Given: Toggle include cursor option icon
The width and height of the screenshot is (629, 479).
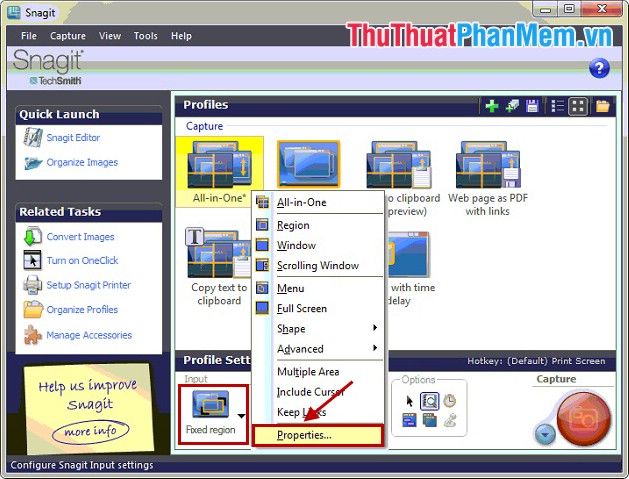Looking at the screenshot, I should click(x=409, y=401).
